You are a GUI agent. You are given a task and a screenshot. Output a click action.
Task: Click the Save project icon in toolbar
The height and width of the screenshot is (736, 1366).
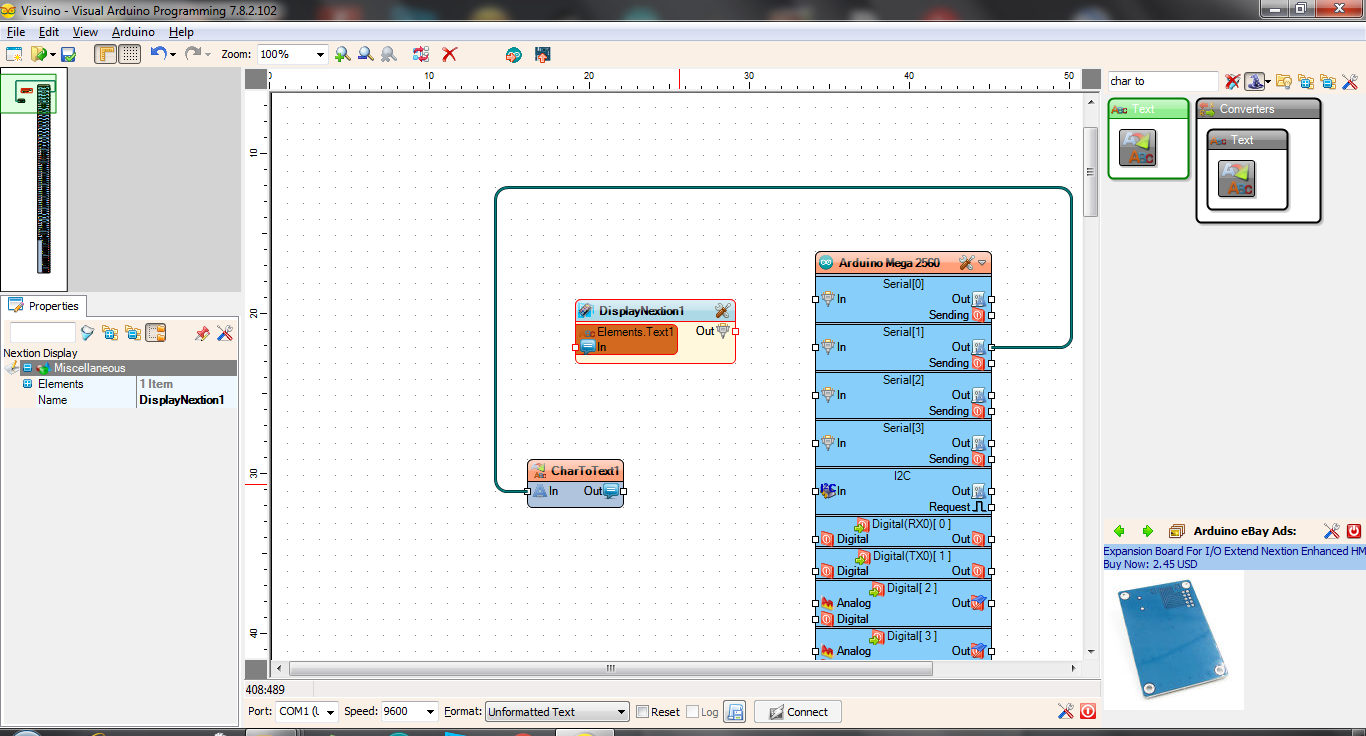tap(69, 54)
